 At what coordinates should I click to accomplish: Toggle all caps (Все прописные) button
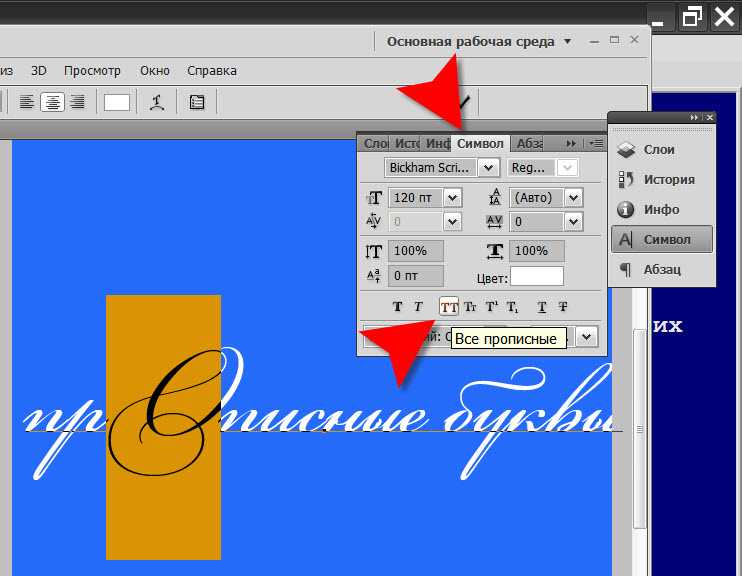(x=449, y=307)
